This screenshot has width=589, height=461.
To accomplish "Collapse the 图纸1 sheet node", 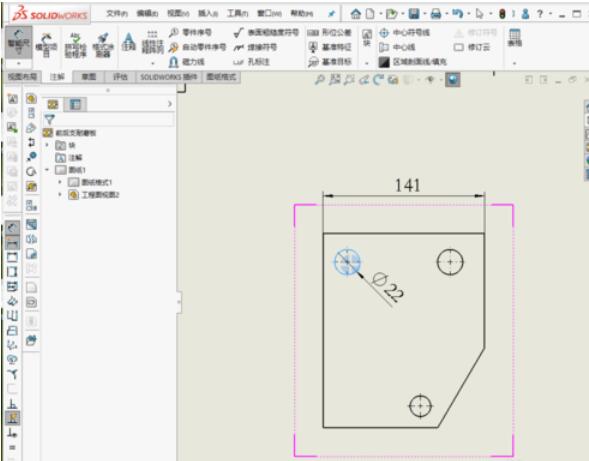I will point(47,170).
